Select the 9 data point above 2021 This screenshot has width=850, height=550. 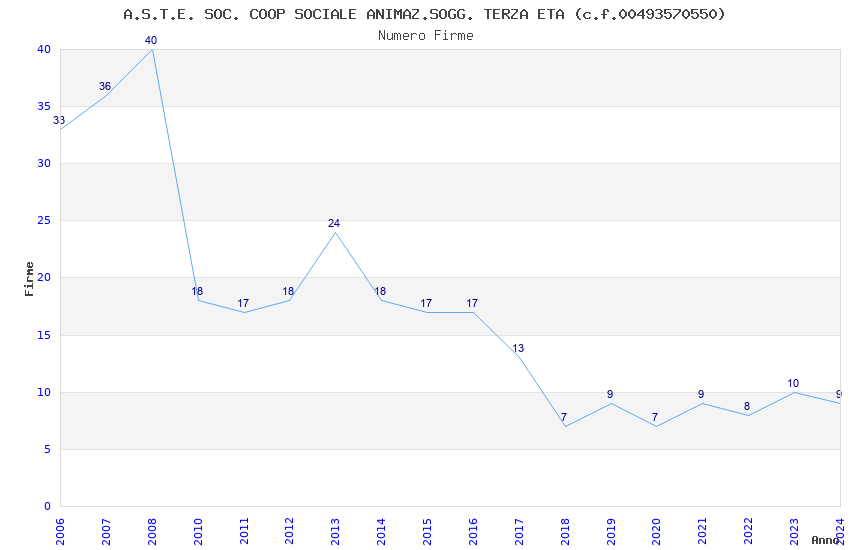click(x=701, y=394)
